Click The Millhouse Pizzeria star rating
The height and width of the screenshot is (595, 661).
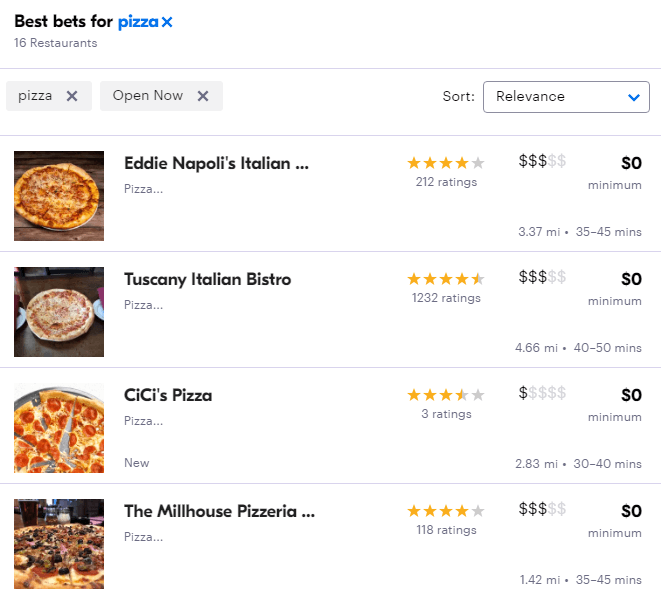446,511
